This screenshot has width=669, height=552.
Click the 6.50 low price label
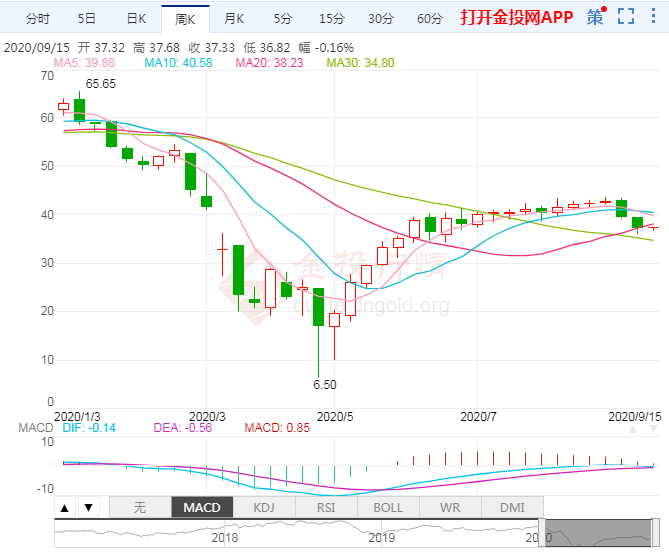tap(325, 385)
